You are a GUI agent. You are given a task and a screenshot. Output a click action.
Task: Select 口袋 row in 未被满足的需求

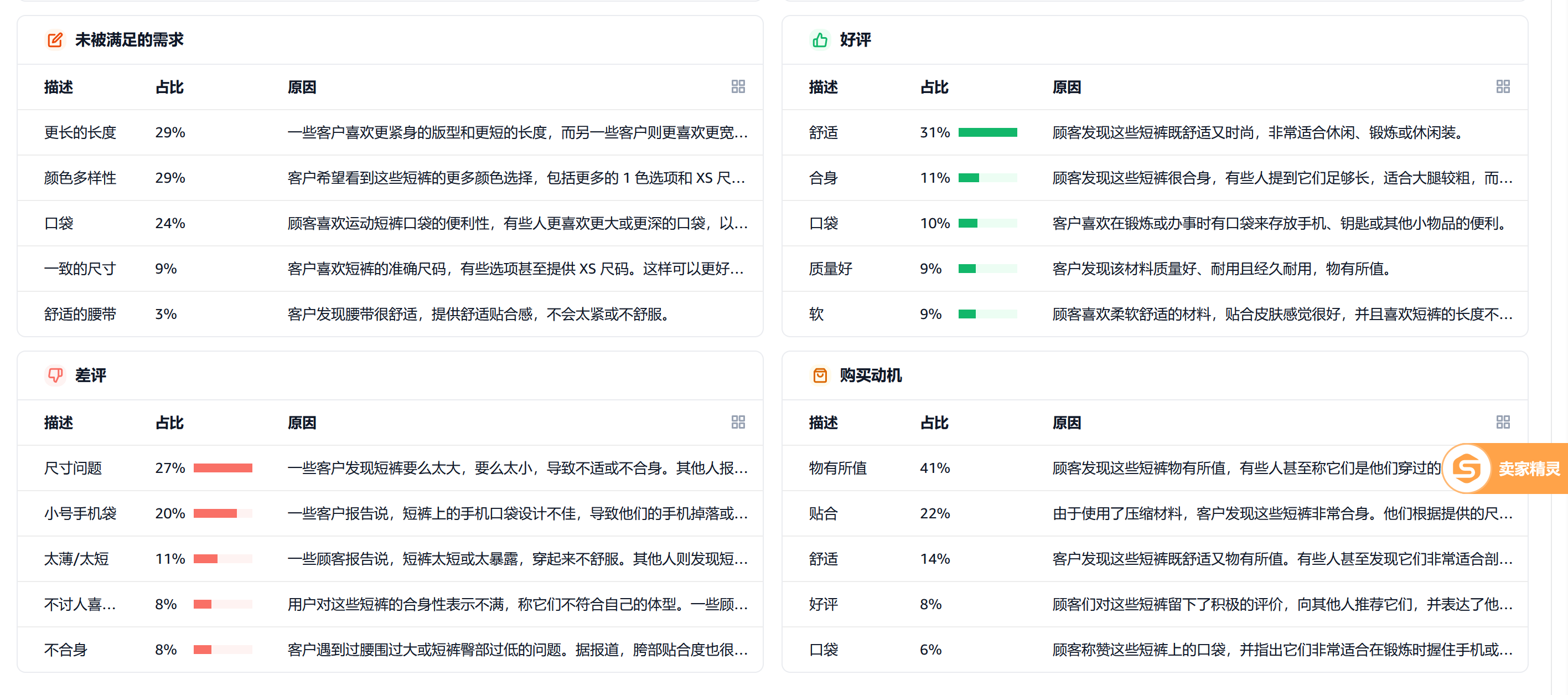393,222
